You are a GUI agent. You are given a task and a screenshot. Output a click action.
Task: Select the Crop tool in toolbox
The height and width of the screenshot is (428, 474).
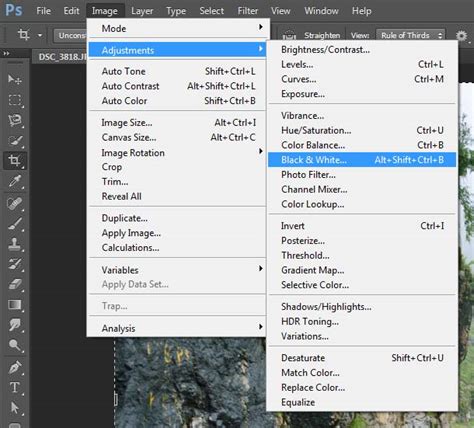pyautogui.click(x=15, y=161)
